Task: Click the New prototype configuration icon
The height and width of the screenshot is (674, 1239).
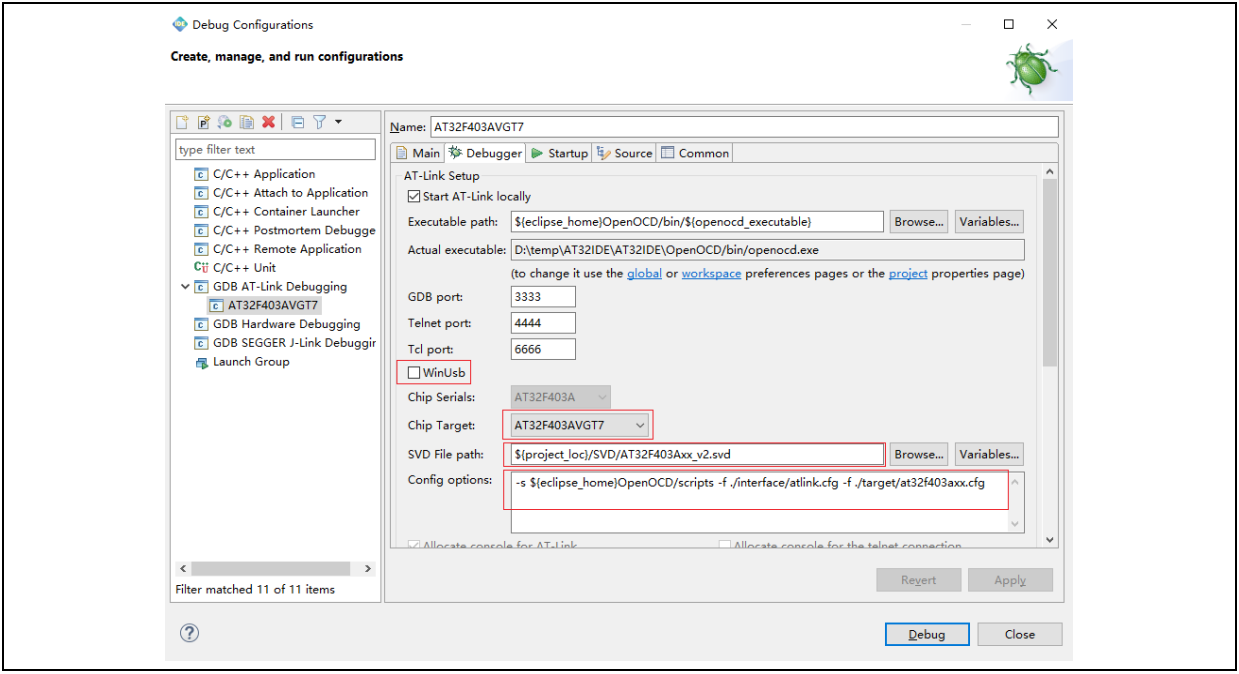Action: click(203, 122)
